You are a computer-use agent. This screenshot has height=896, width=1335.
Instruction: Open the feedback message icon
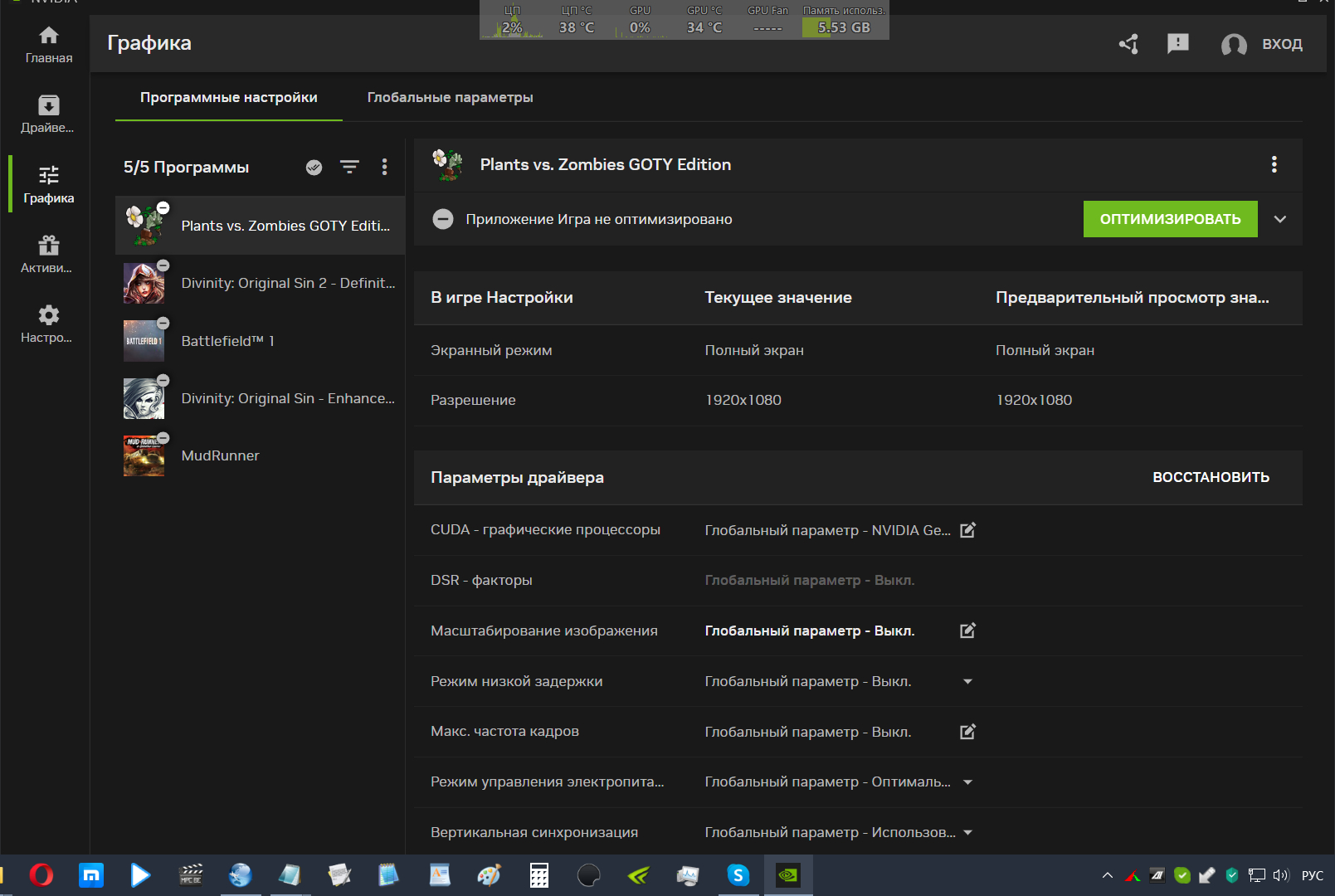pyautogui.click(x=1178, y=44)
